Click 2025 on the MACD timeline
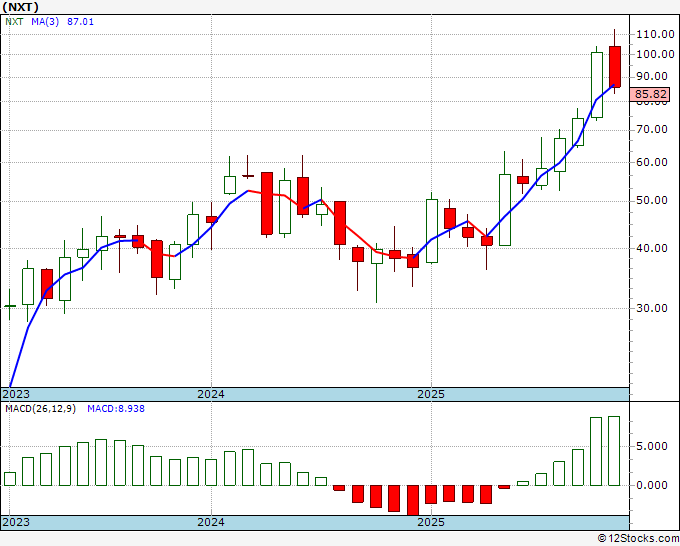This screenshot has height=546, width=680. 431,522
